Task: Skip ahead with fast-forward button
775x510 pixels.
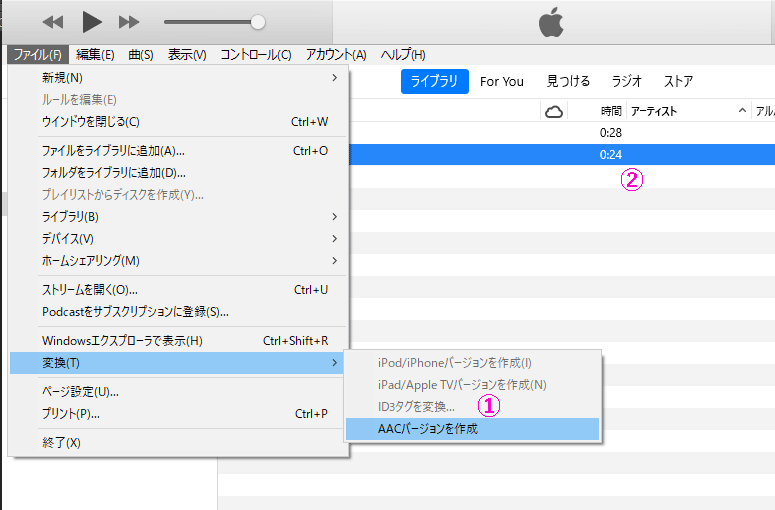Action: click(x=129, y=22)
